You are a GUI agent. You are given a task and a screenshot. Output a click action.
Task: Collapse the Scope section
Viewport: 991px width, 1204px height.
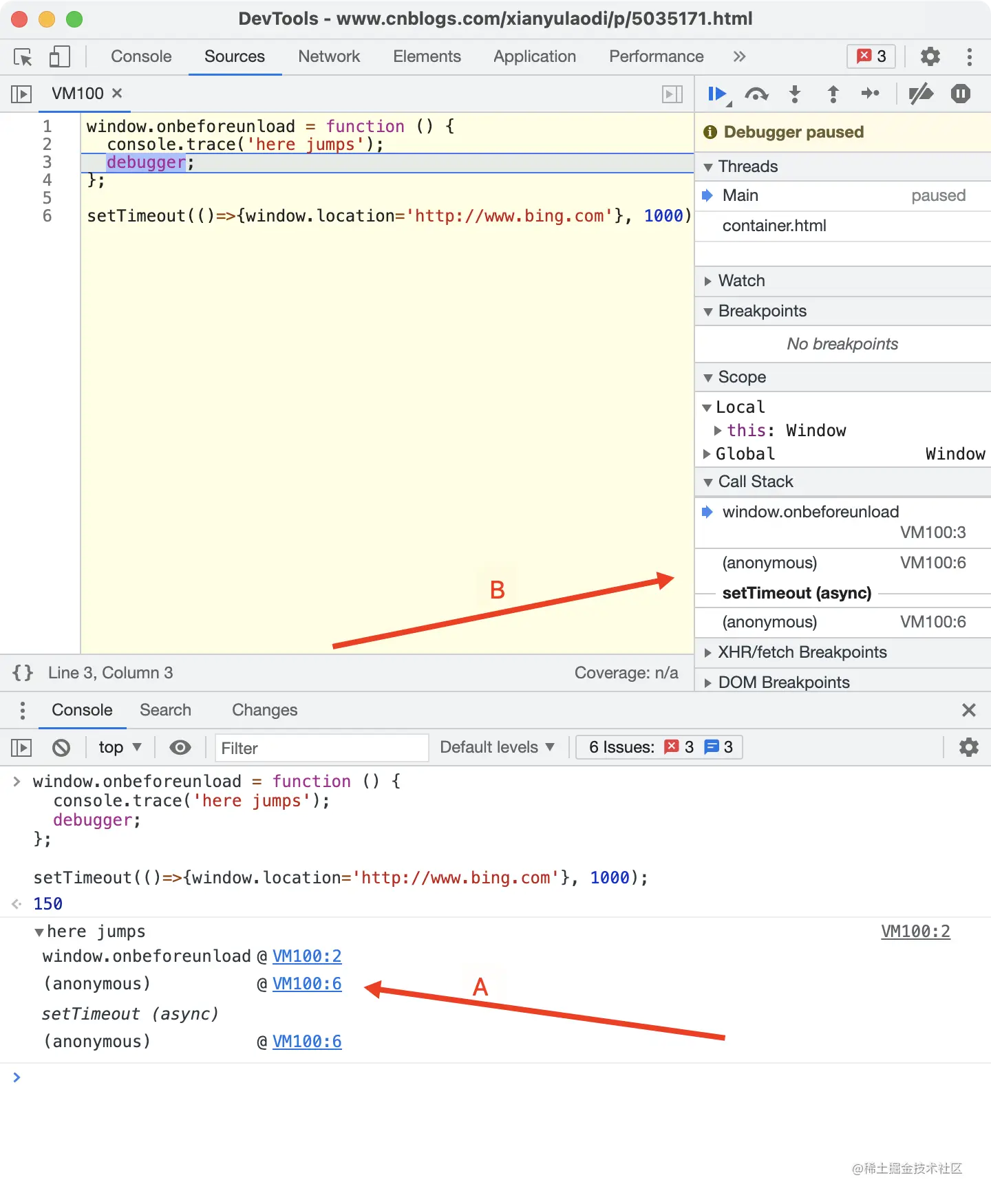(x=843, y=377)
